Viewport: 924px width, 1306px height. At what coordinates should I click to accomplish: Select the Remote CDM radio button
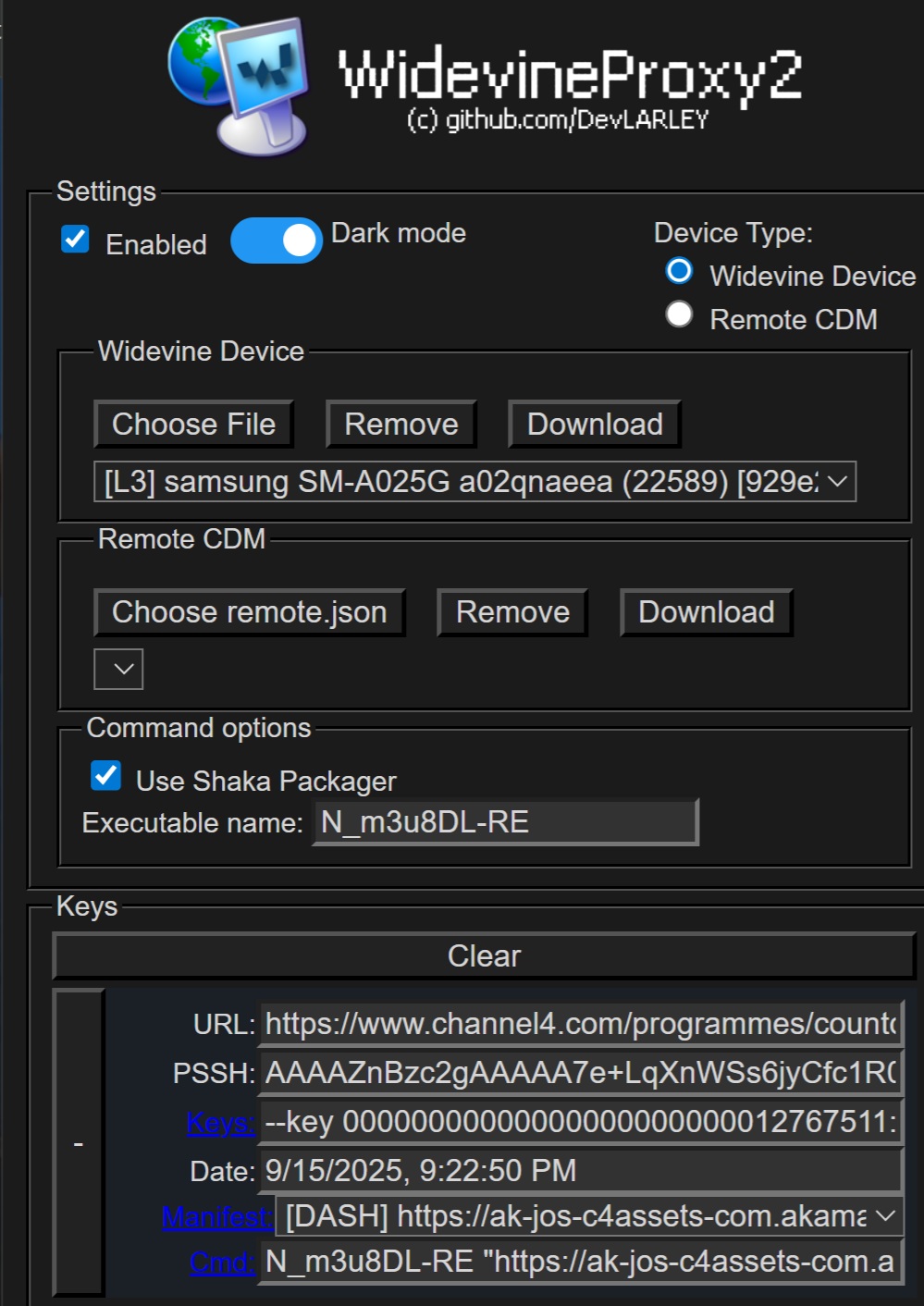coord(679,314)
